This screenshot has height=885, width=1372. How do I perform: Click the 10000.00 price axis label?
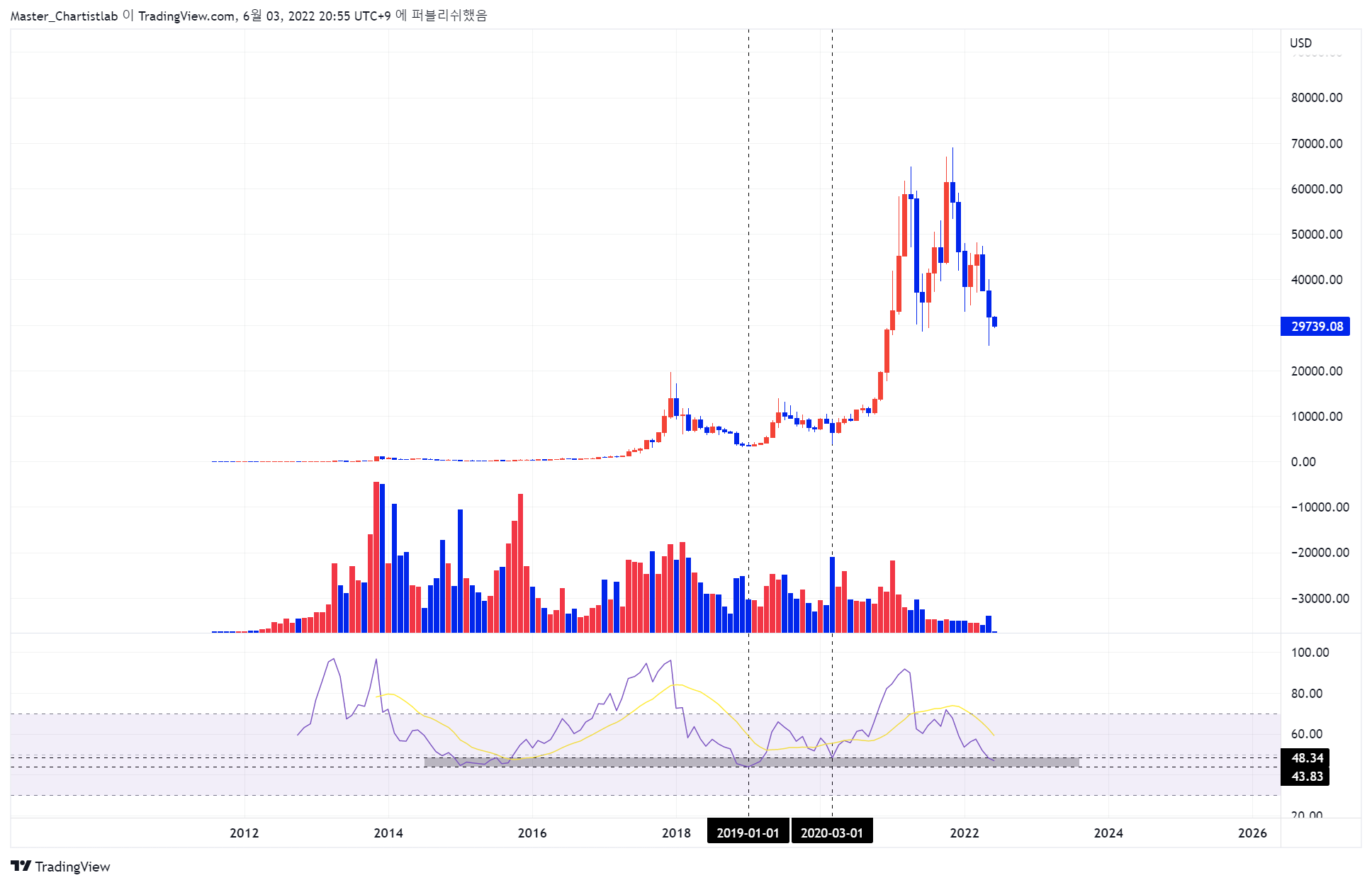(x=1317, y=416)
